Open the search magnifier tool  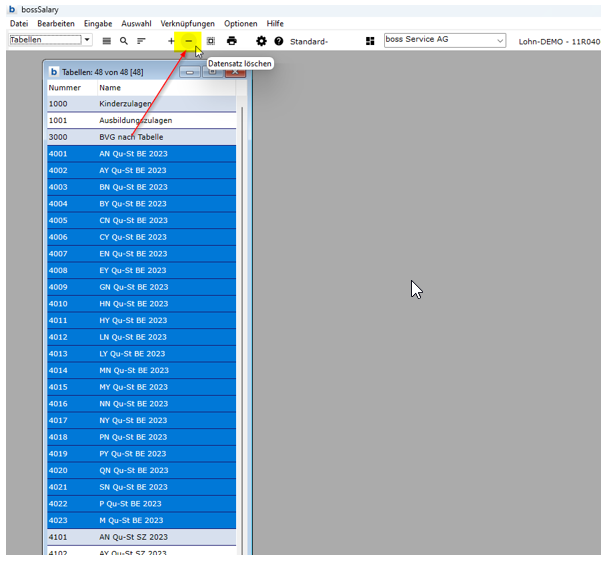(124, 41)
